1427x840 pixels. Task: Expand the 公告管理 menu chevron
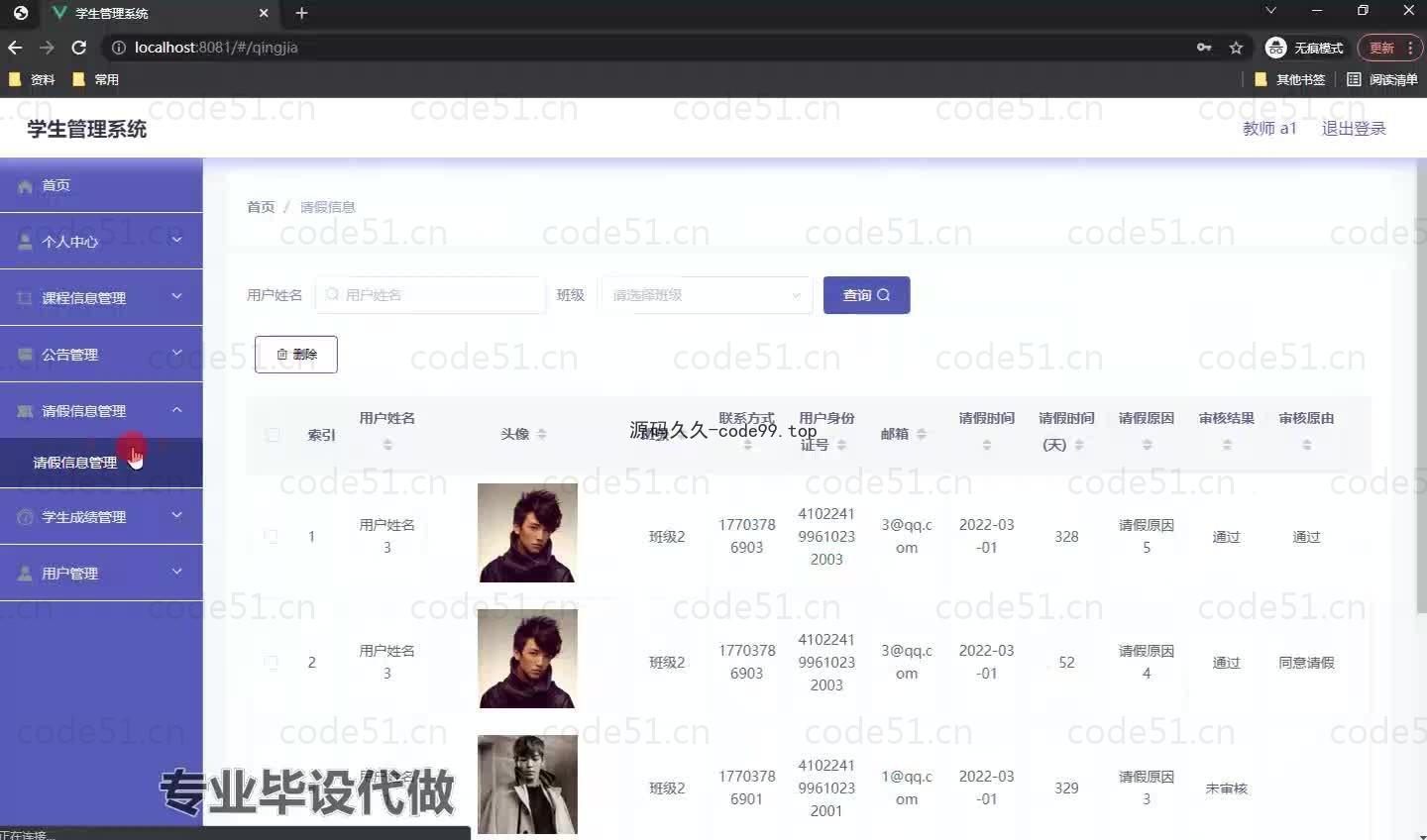[x=176, y=353]
